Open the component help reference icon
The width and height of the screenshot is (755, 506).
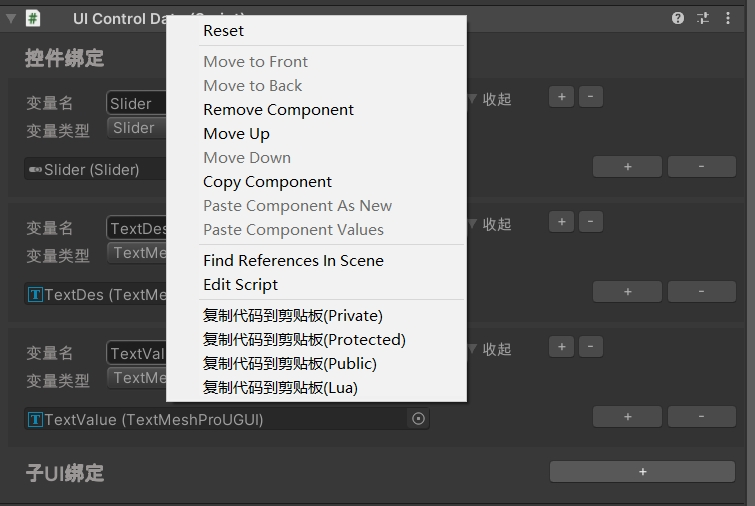tap(678, 18)
